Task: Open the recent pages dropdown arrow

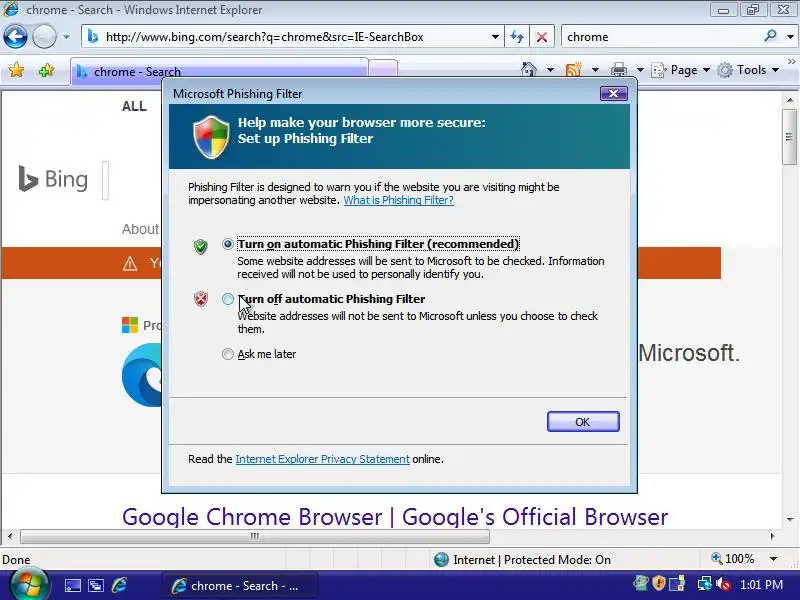Action: 66,37
